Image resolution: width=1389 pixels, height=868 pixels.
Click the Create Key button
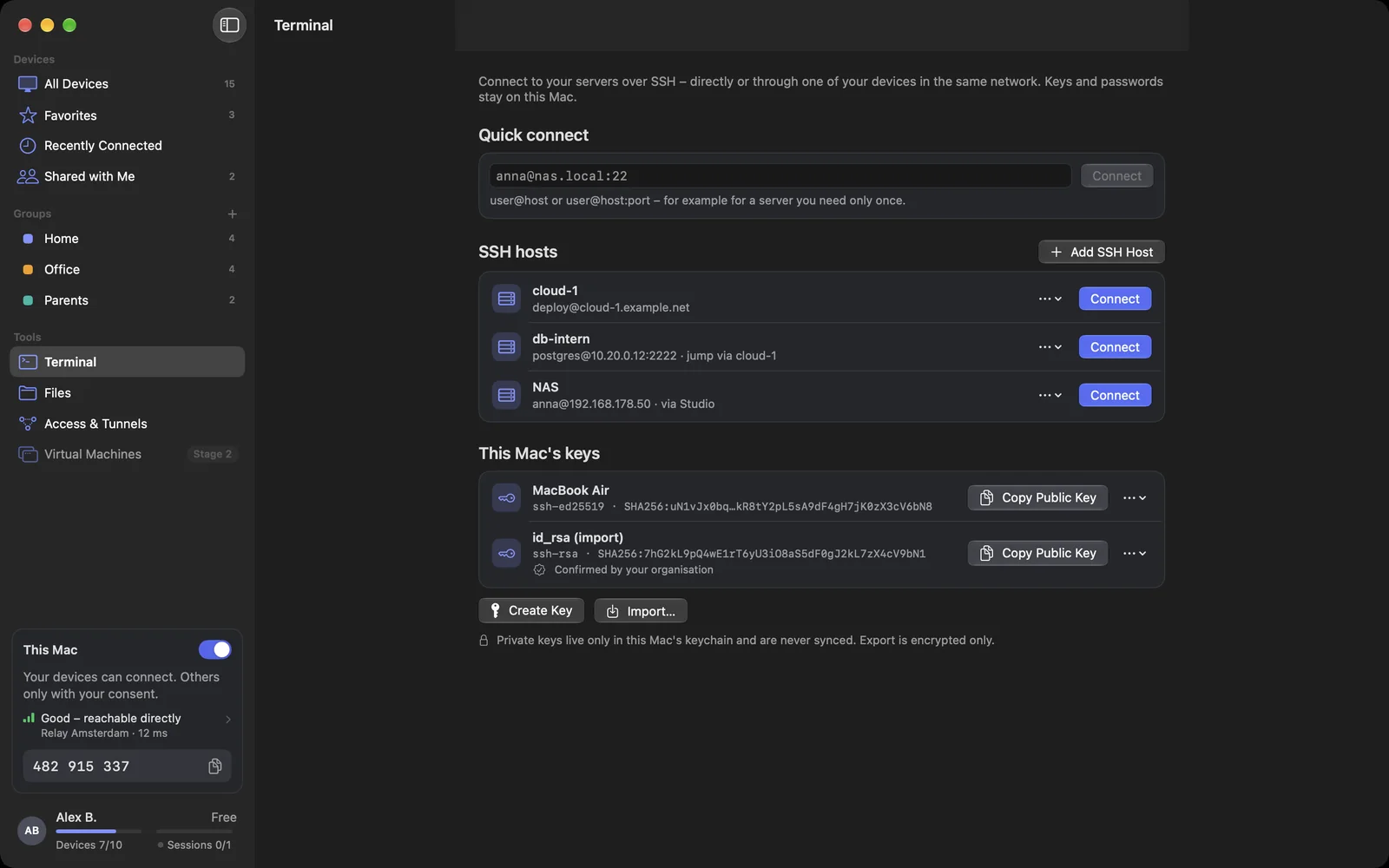pos(531,611)
